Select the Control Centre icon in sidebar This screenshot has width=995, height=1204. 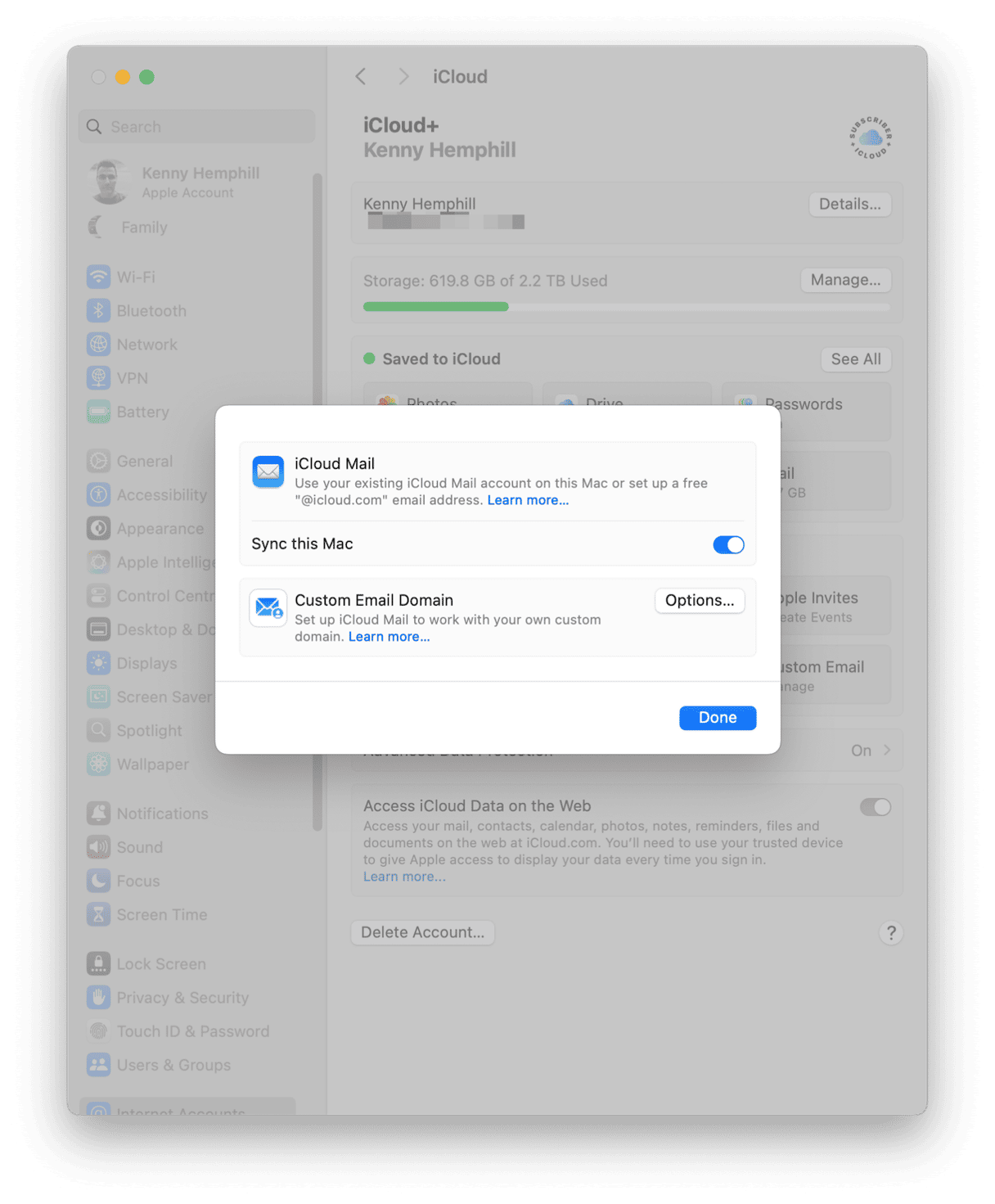point(98,596)
